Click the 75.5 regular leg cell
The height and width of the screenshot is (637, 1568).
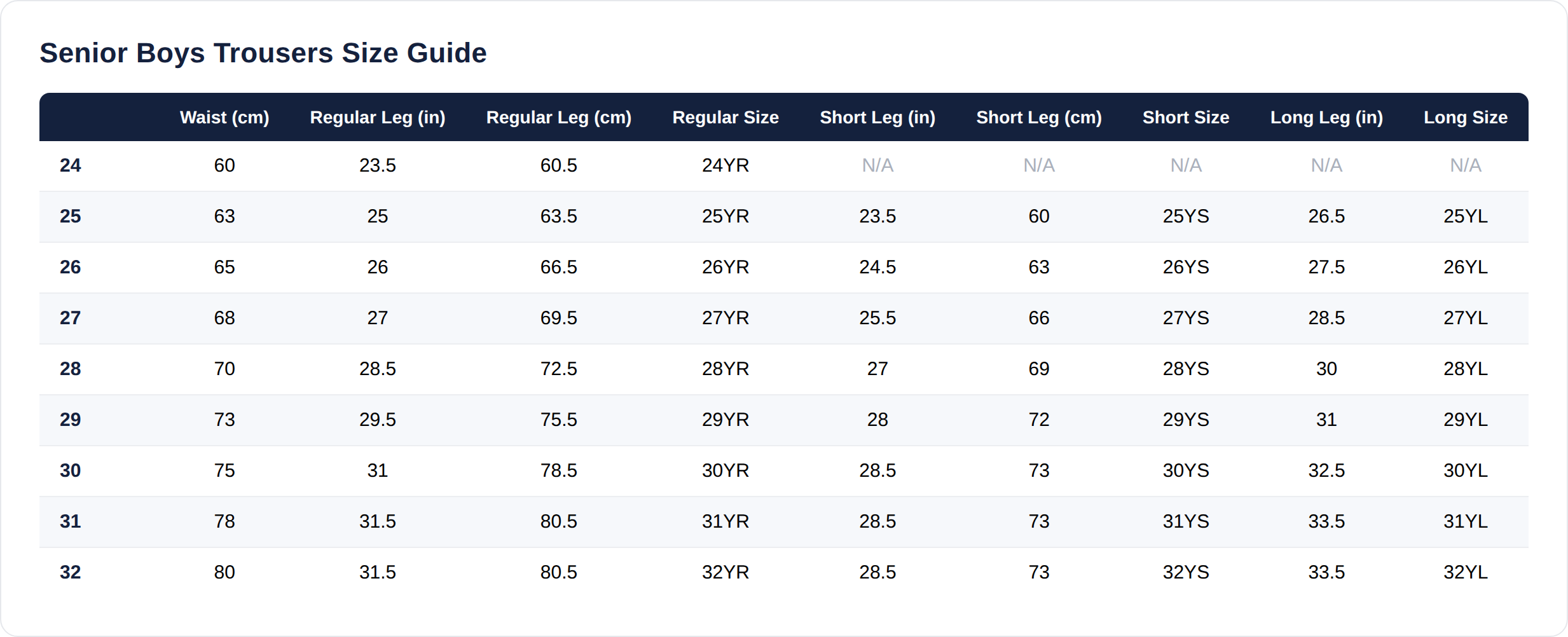(559, 420)
